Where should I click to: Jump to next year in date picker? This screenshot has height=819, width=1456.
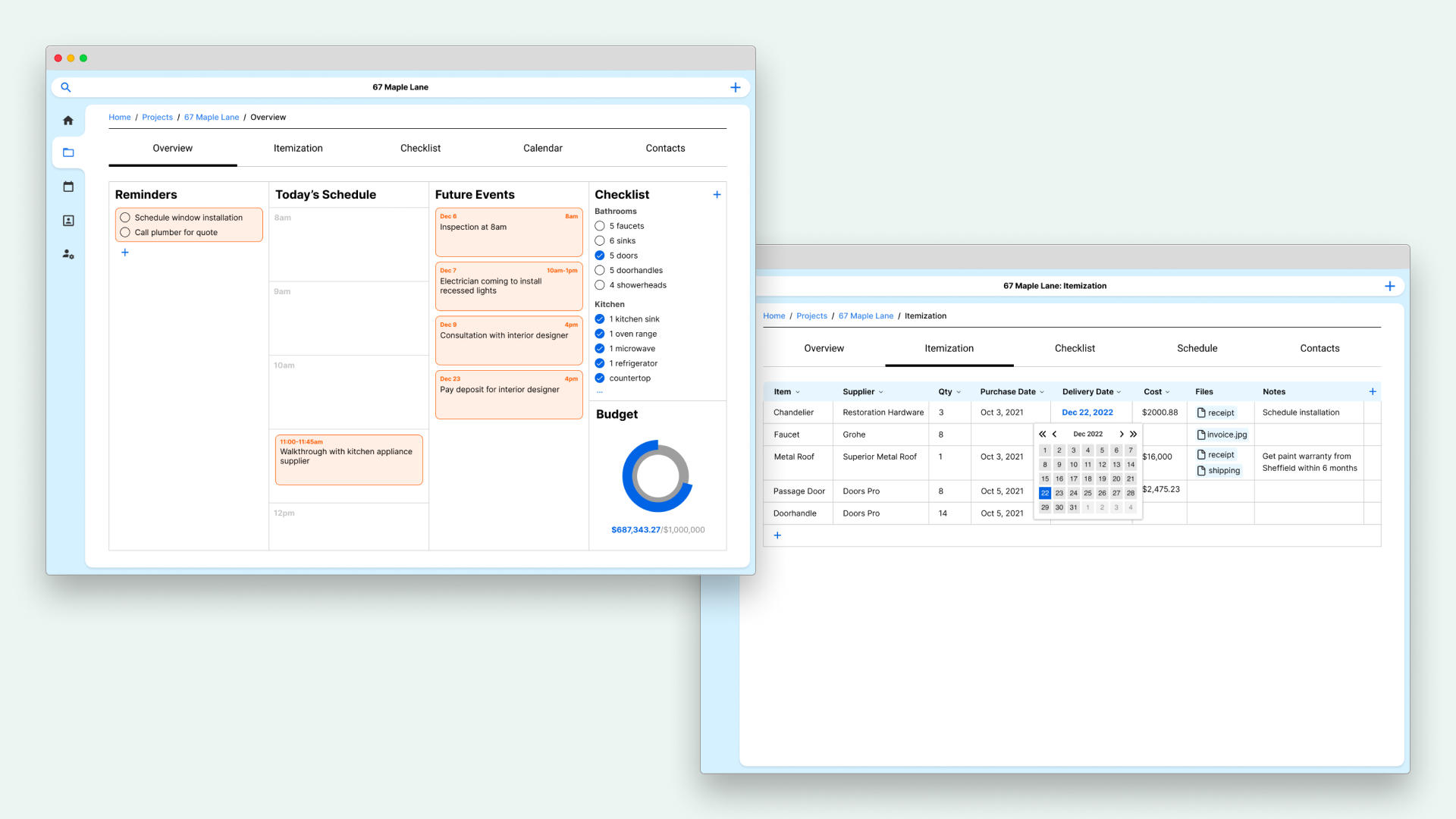tap(1133, 434)
